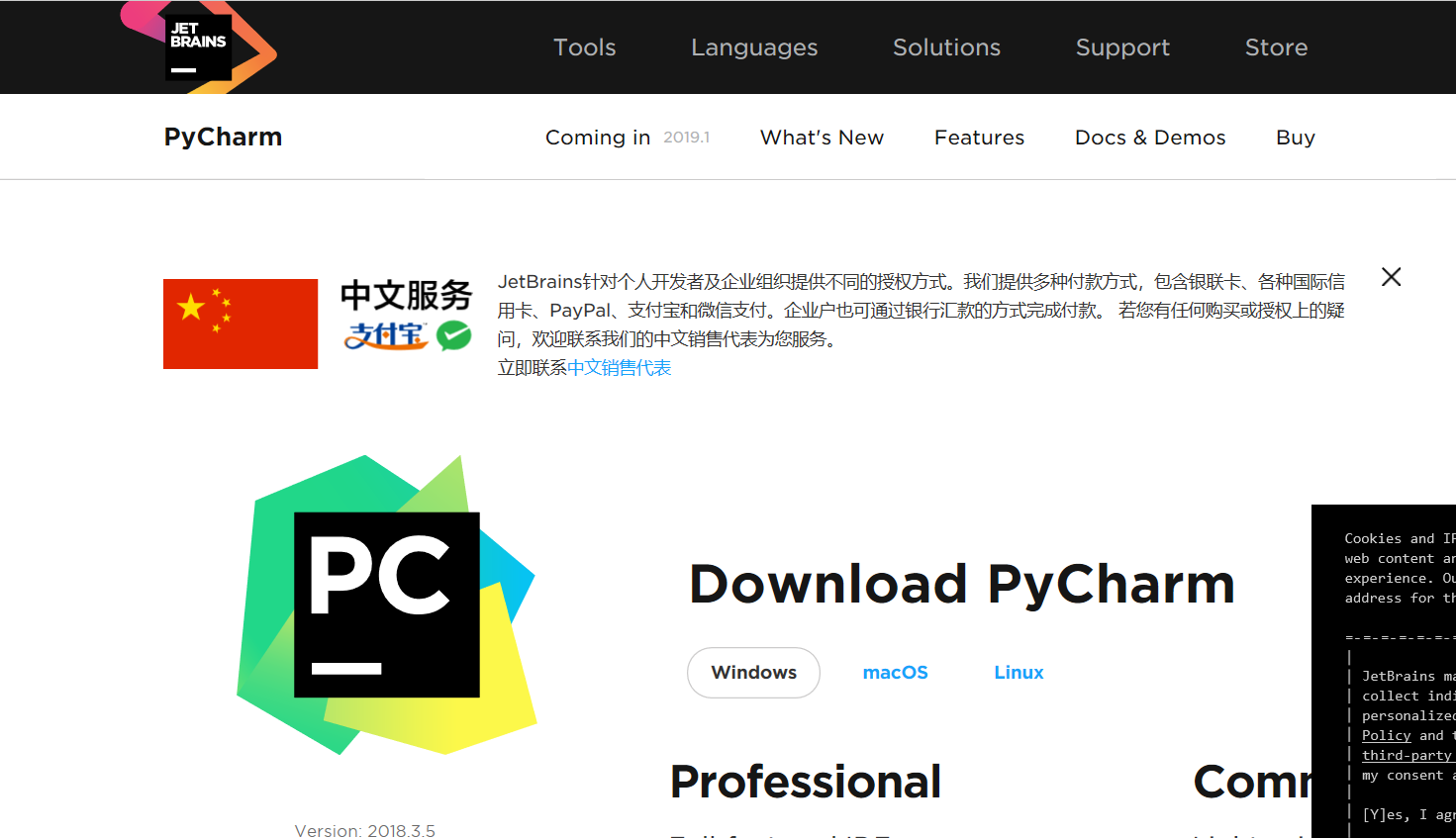The image size is (1456, 838).
Task: Open the Languages menu
Action: pyautogui.click(x=754, y=47)
